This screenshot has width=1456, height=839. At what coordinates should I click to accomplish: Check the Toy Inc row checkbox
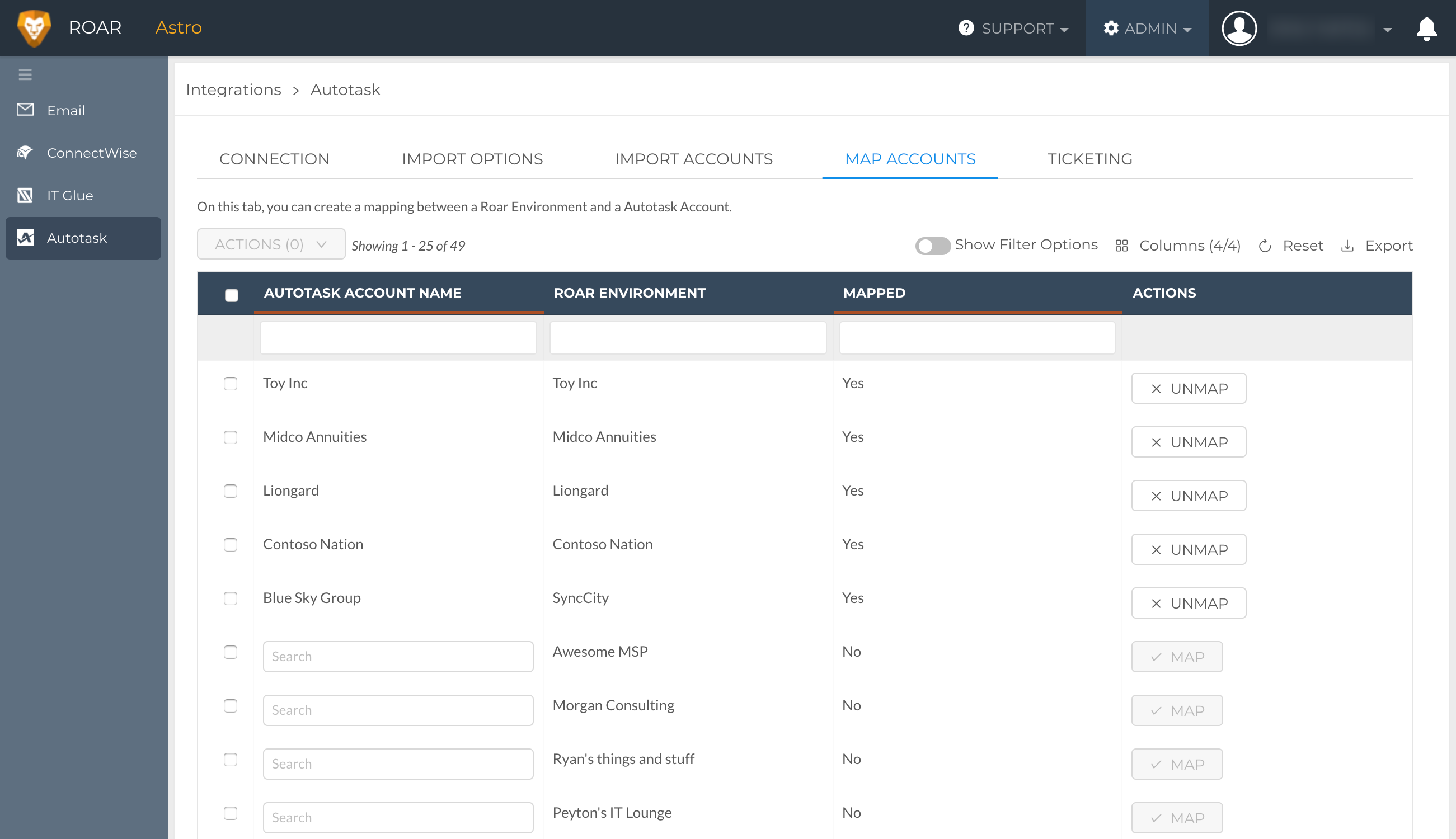click(231, 383)
